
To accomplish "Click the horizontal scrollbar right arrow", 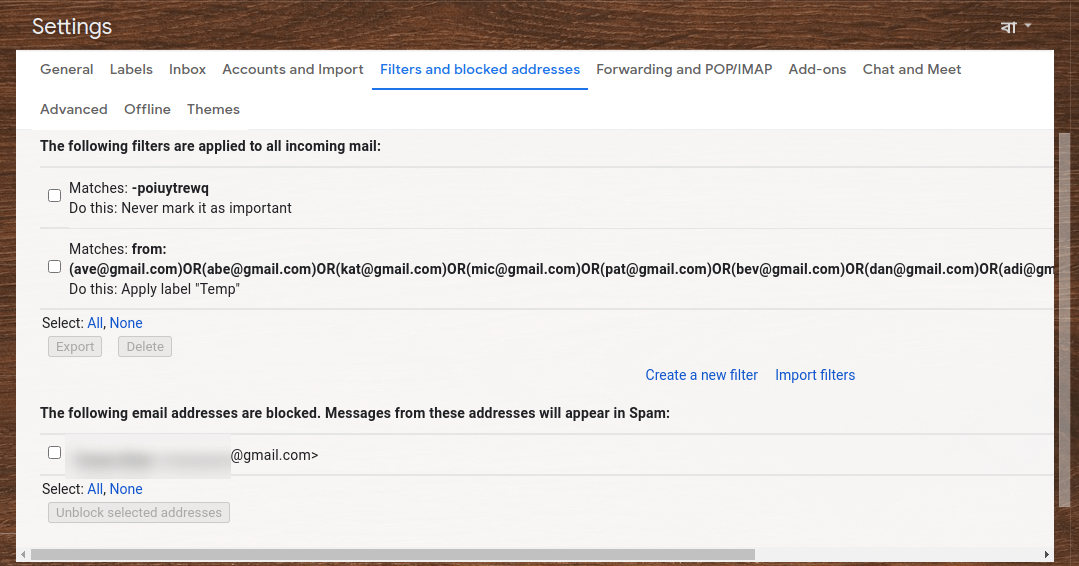I will tap(1047, 554).
